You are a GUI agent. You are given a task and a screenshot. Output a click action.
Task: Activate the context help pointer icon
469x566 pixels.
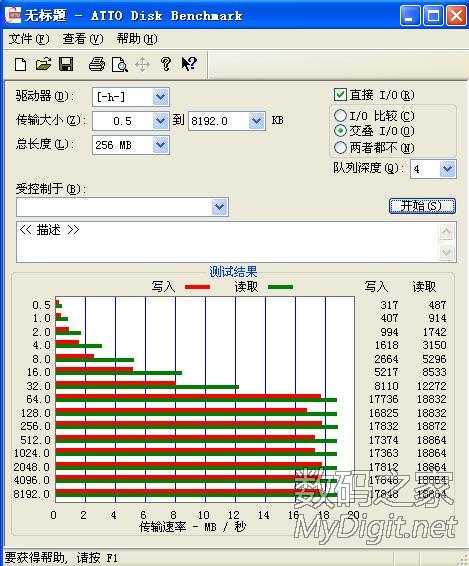(189, 64)
